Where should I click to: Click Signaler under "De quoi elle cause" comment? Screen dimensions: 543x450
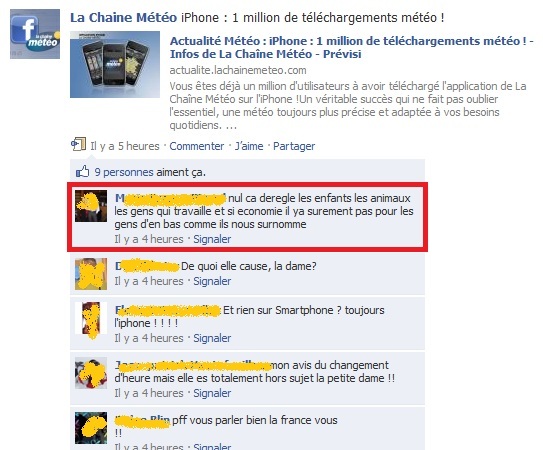(x=212, y=281)
